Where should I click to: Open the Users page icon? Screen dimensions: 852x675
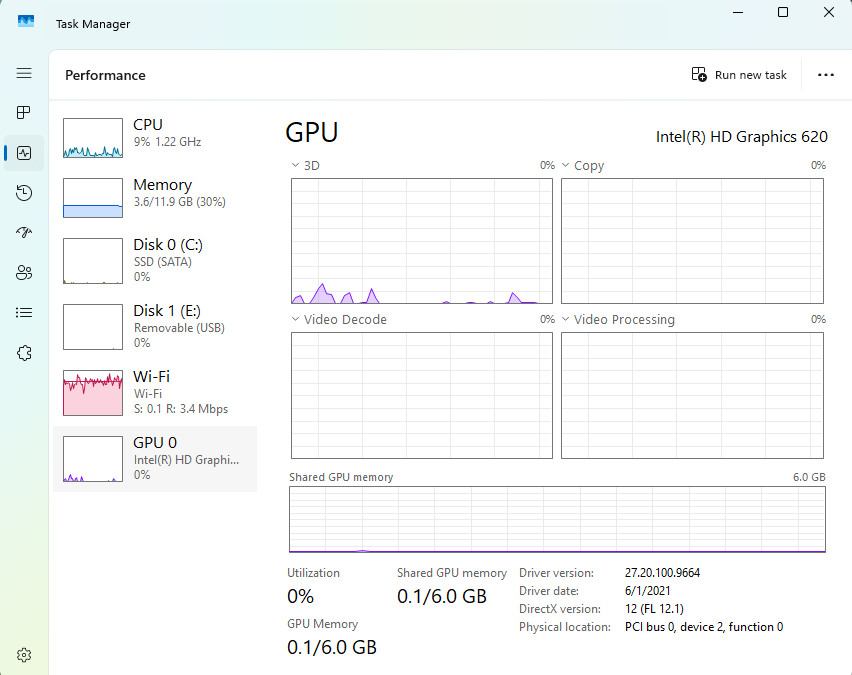click(x=24, y=272)
